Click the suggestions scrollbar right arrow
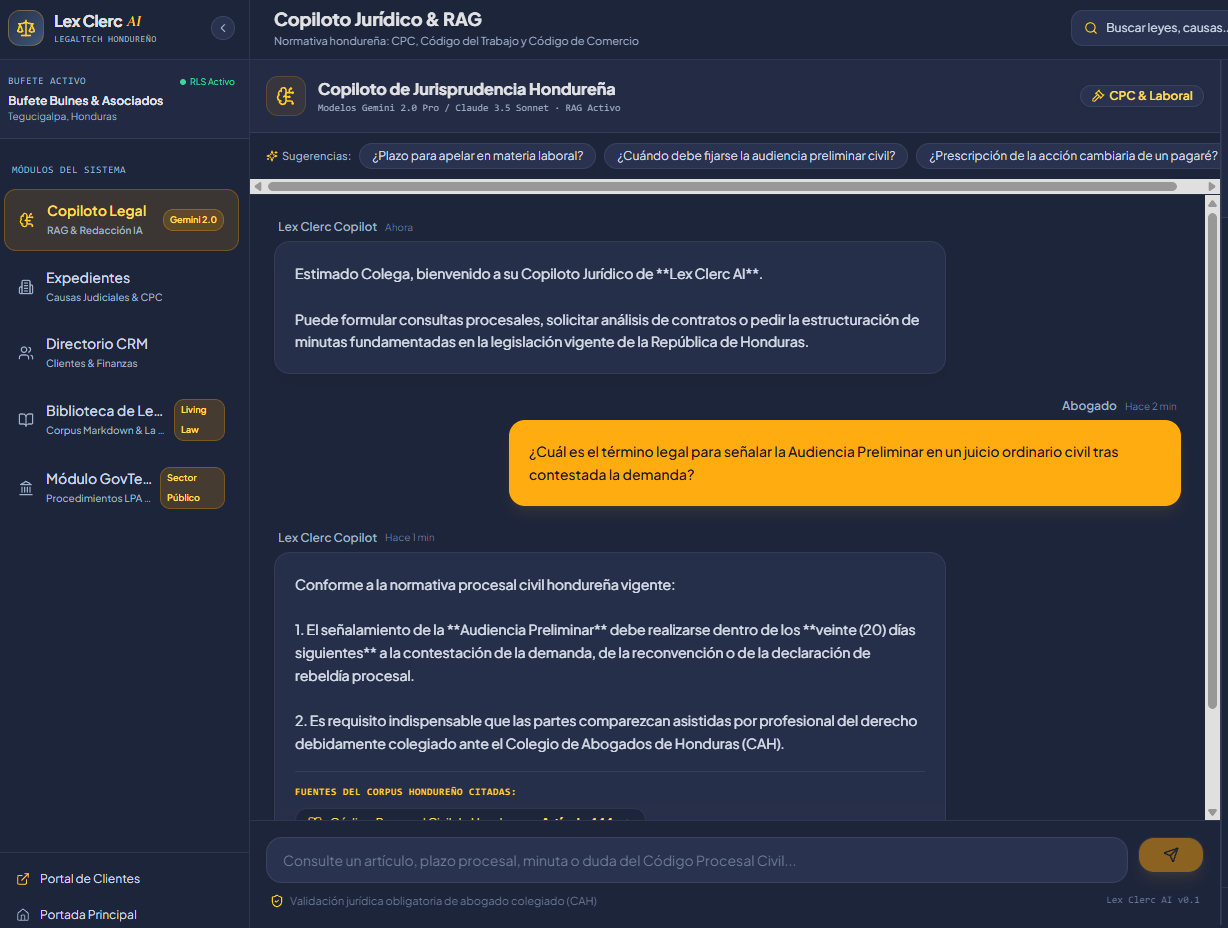1228x928 pixels. tap(1213, 186)
